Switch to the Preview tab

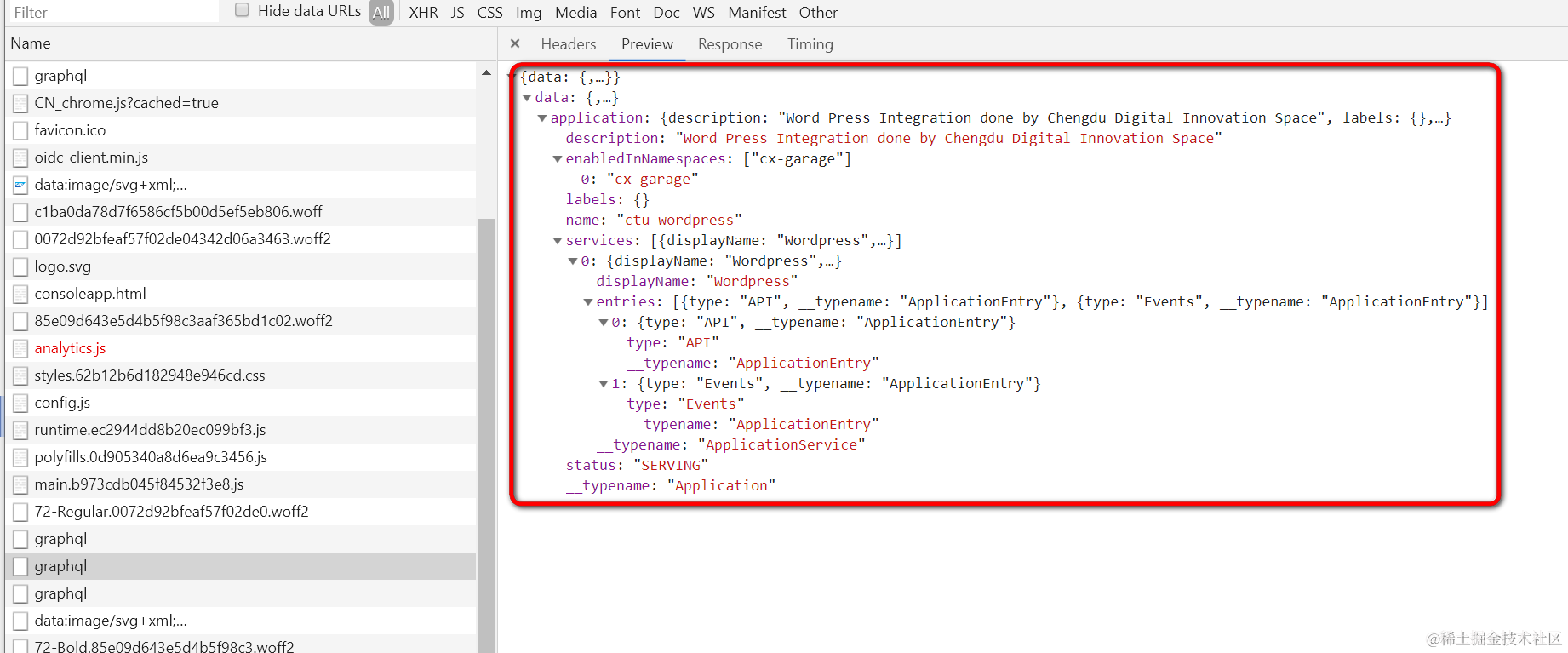(x=647, y=44)
